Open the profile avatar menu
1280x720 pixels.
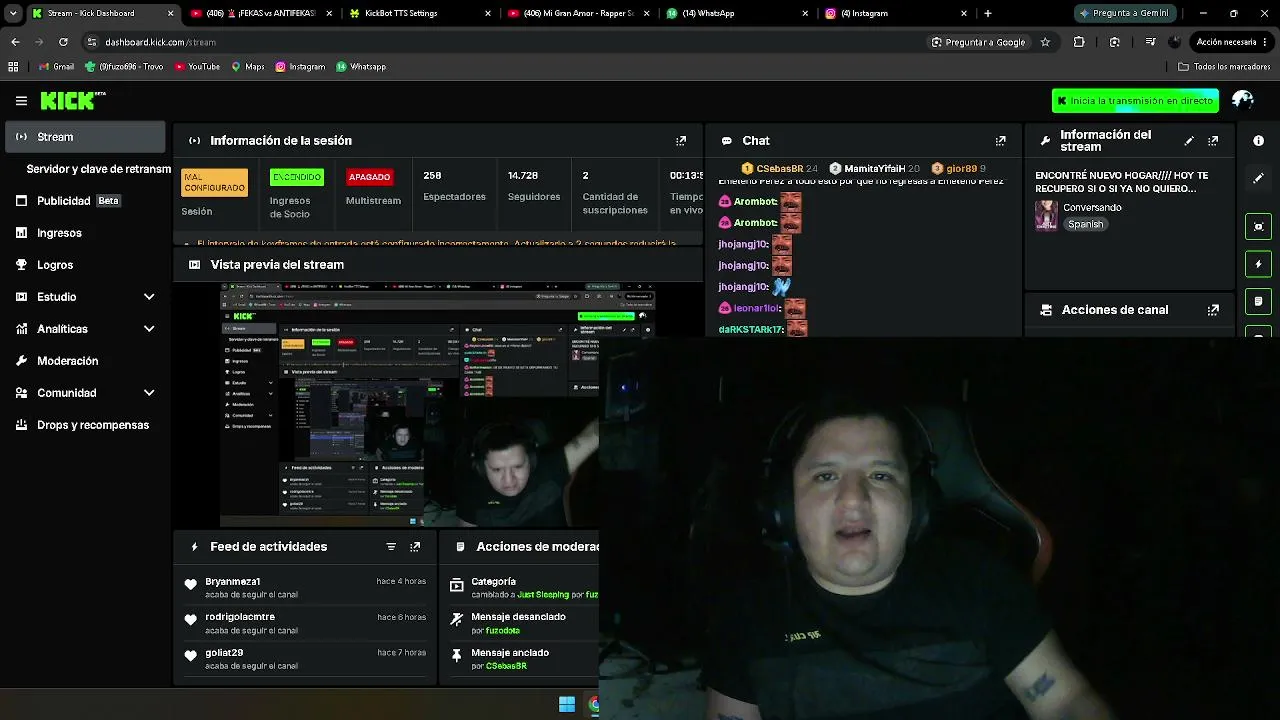click(1243, 100)
